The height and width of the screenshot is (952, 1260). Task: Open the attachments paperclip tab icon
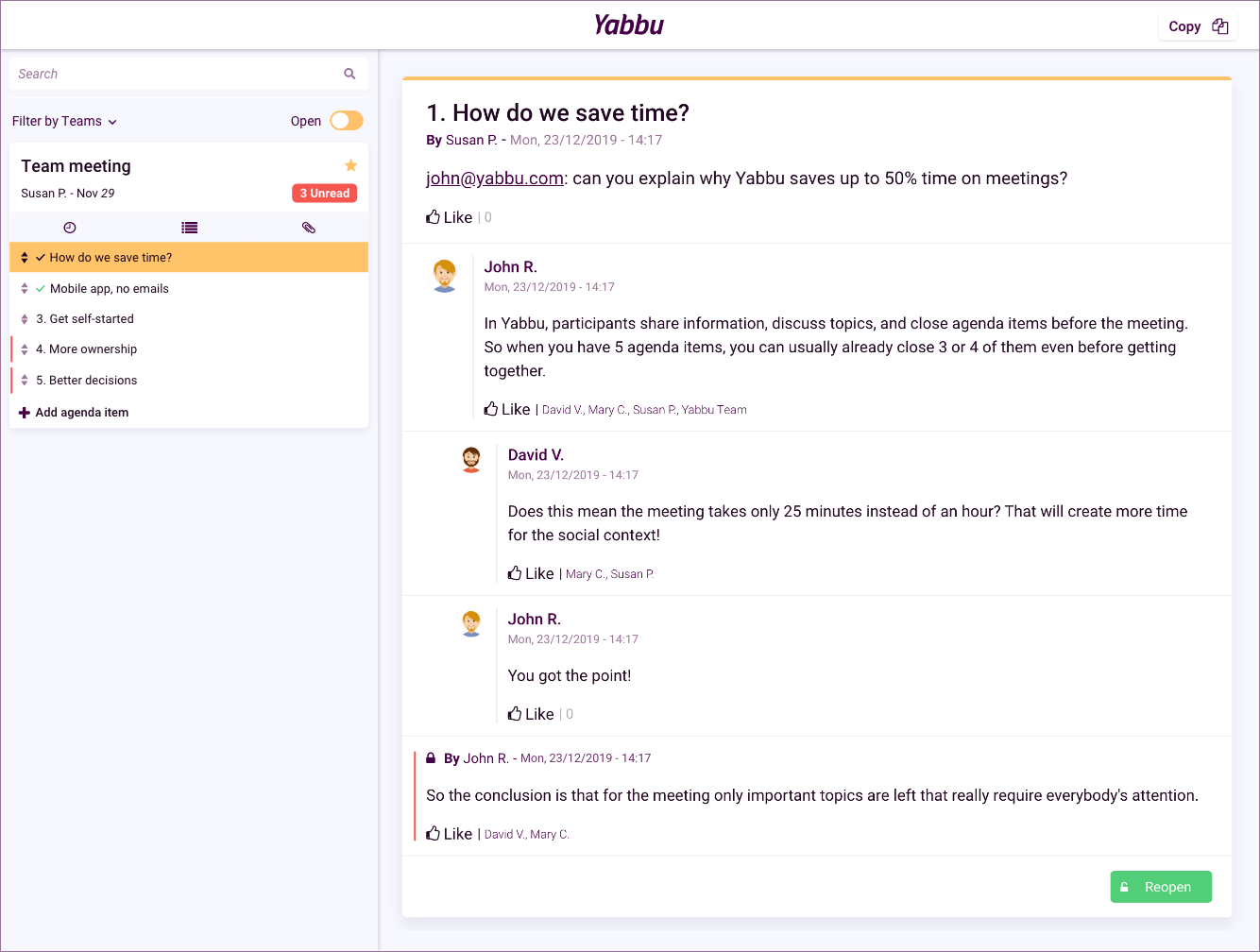[x=309, y=228]
